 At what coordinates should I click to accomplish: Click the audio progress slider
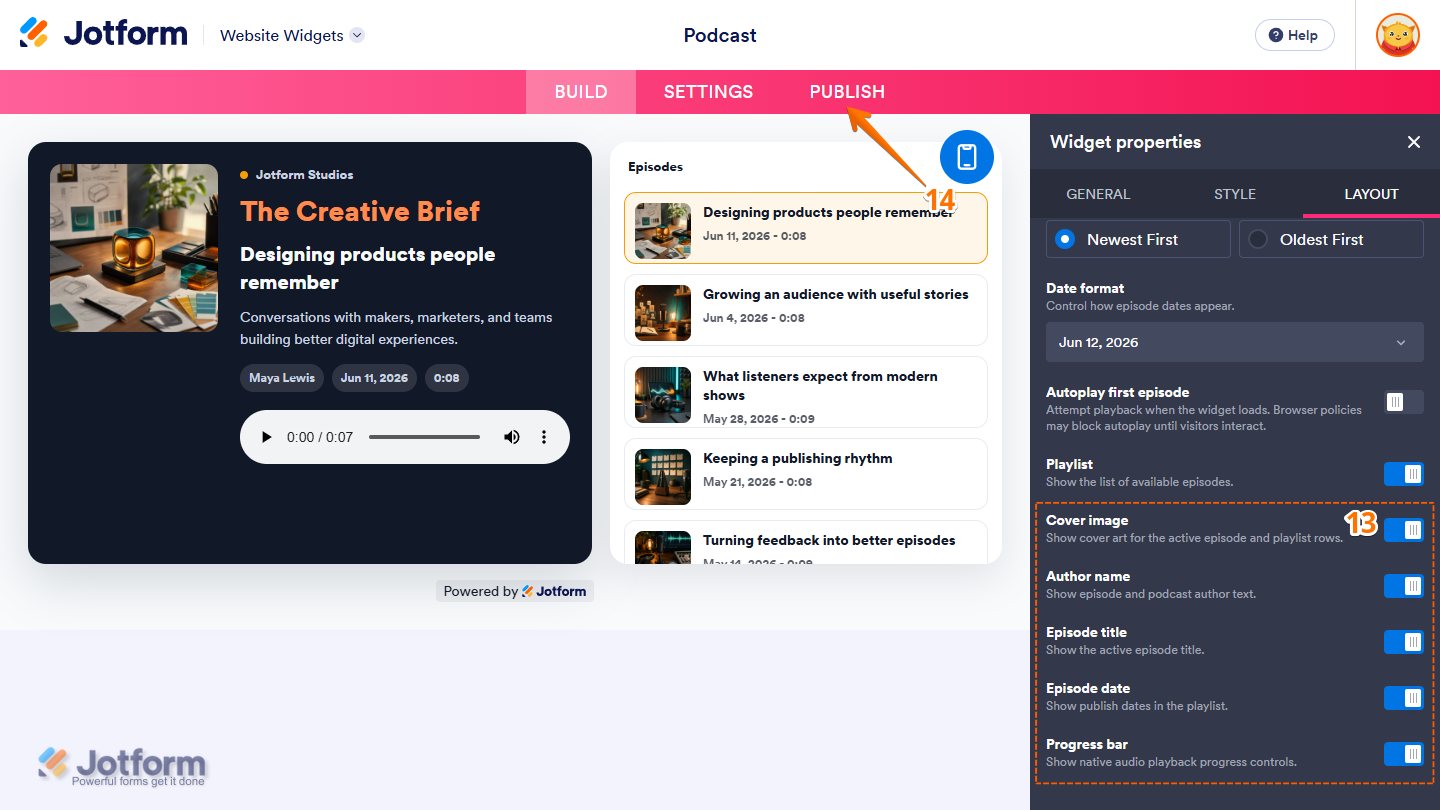click(x=424, y=437)
